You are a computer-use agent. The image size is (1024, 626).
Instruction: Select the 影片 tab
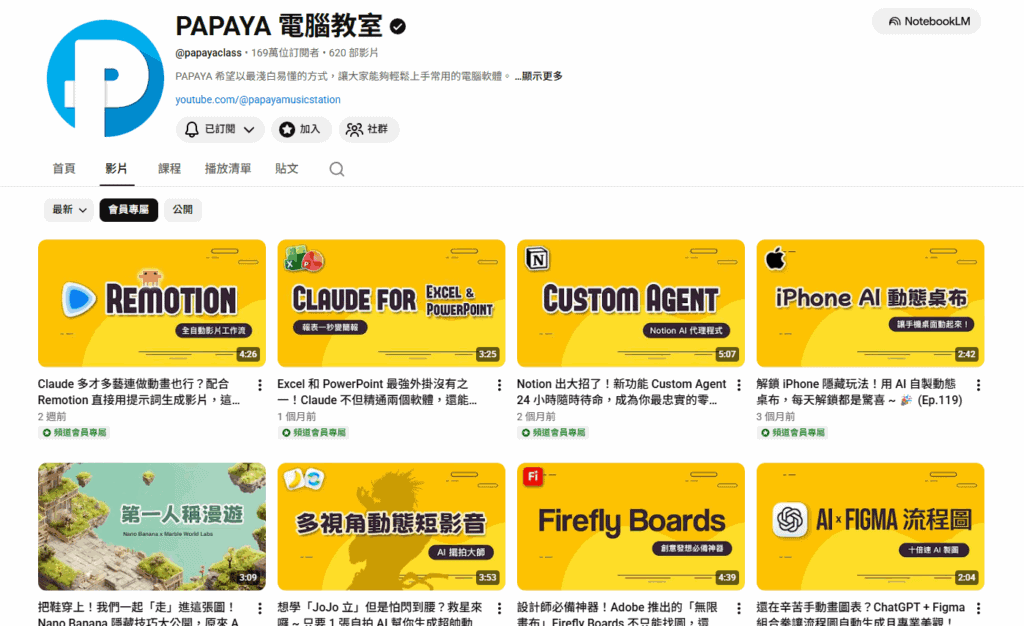pyautogui.click(x=116, y=168)
